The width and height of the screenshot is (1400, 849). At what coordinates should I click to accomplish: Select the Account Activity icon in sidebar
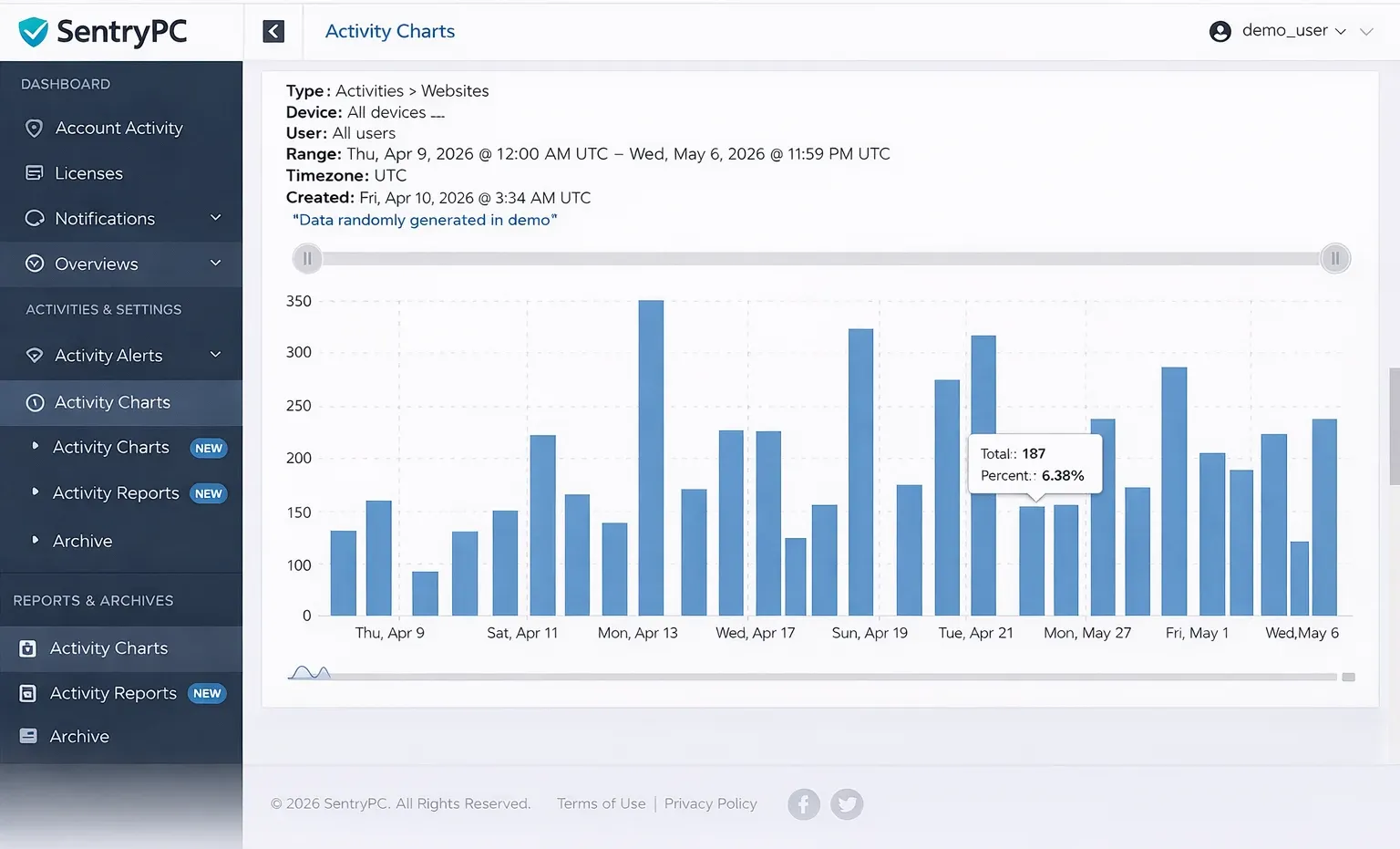tap(35, 128)
